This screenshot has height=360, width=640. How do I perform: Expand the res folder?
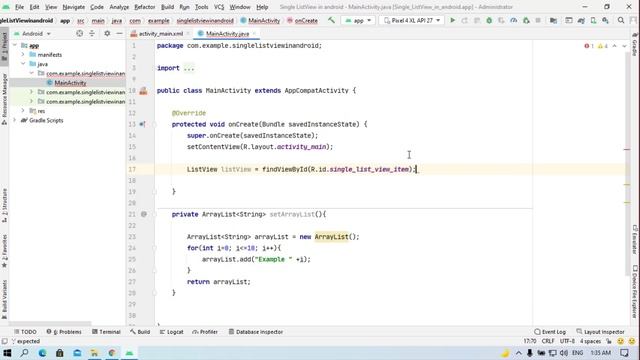23,111
